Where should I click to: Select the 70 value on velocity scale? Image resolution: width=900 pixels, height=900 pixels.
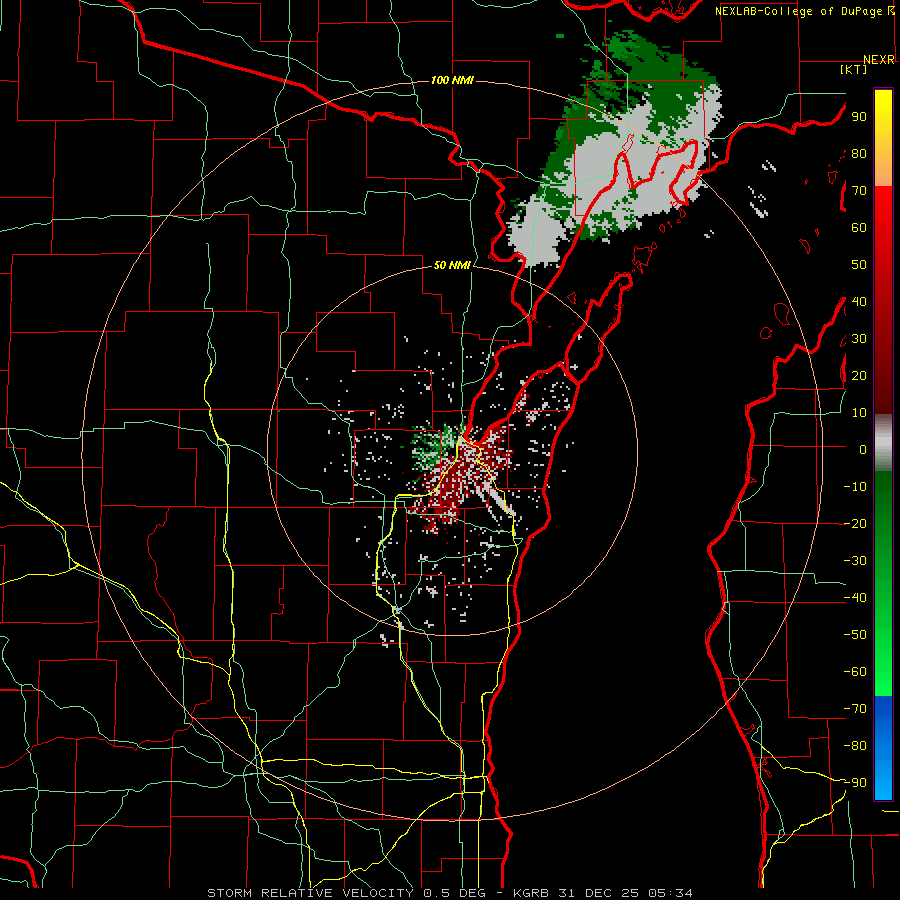(859, 191)
